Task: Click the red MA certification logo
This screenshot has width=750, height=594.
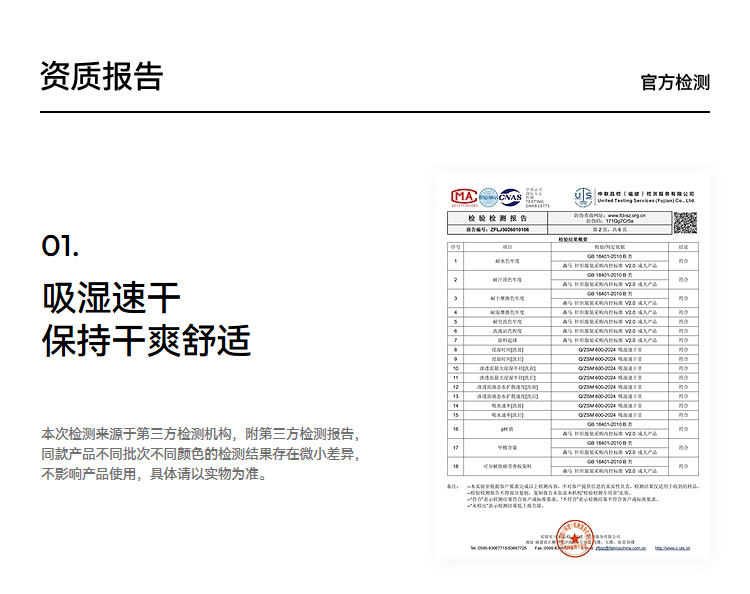Action: click(x=463, y=197)
